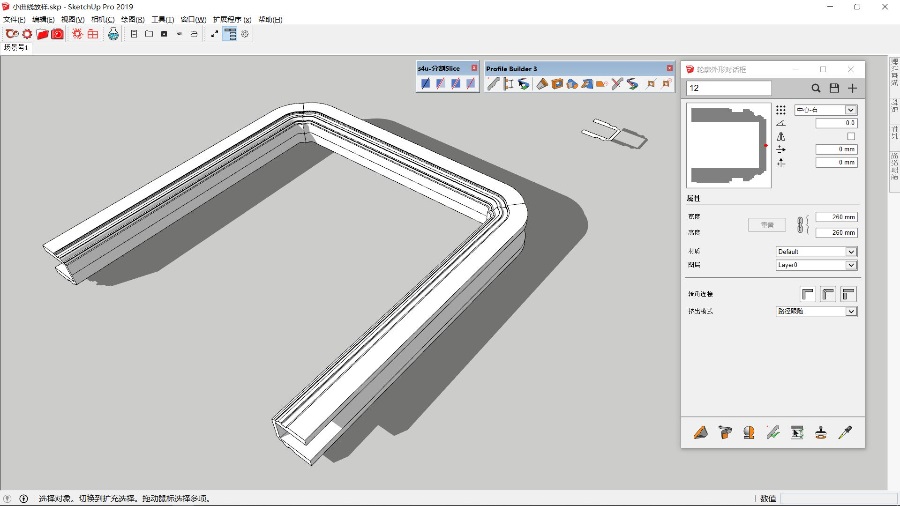Open the layer dropdown showing Layer0
The image size is (900, 506).
[x=816, y=265]
